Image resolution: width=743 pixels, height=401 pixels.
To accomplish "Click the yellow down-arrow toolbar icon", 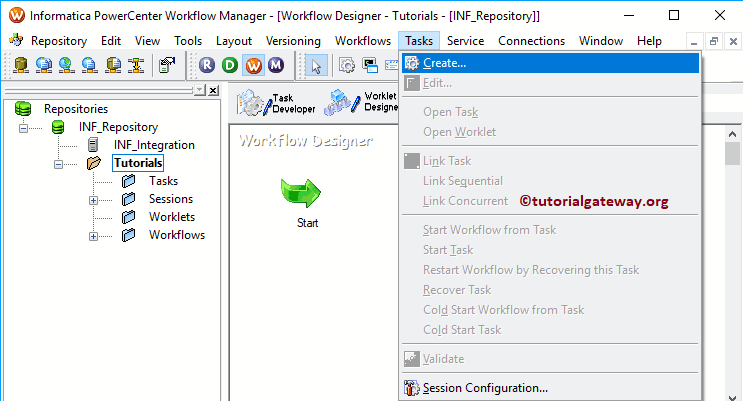I will coord(136,64).
